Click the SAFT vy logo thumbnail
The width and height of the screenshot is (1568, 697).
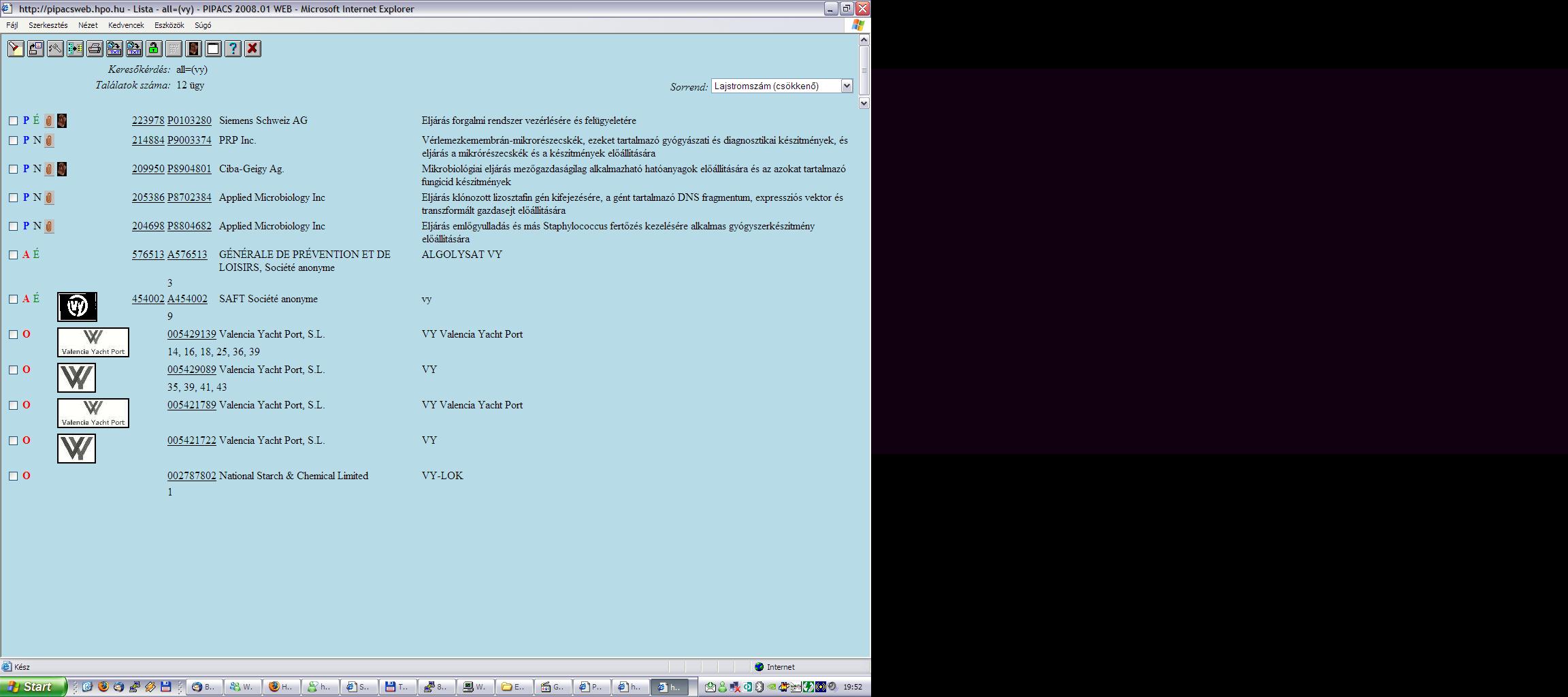pyautogui.click(x=77, y=306)
